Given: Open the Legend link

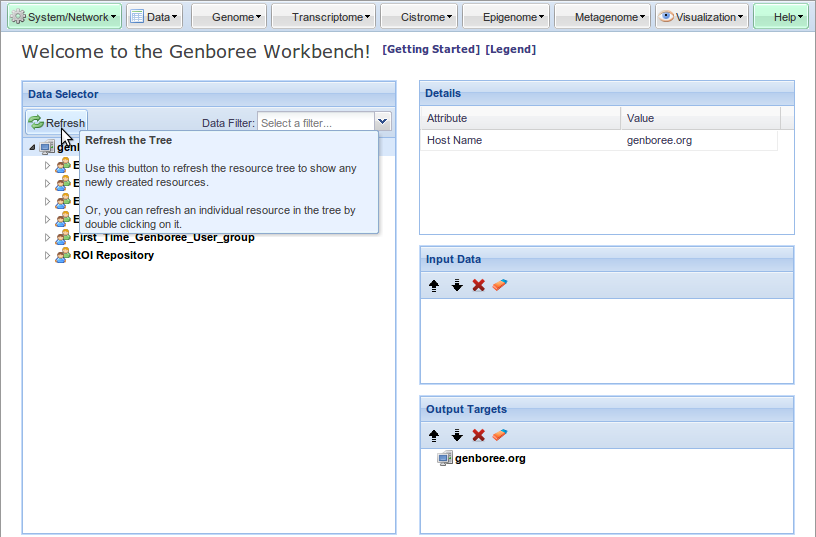Looking at the screenshot, I should pyautogui.click(x=510, y=49).
